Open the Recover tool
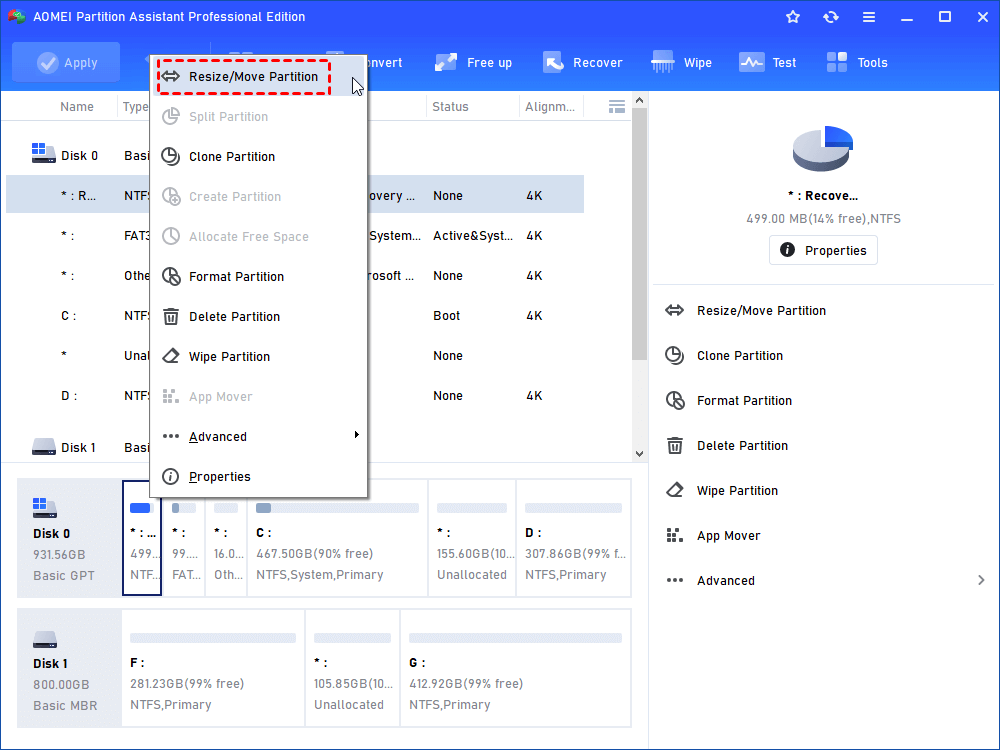This screenshot has width=1000, height=750. click(x=582, y=62)
